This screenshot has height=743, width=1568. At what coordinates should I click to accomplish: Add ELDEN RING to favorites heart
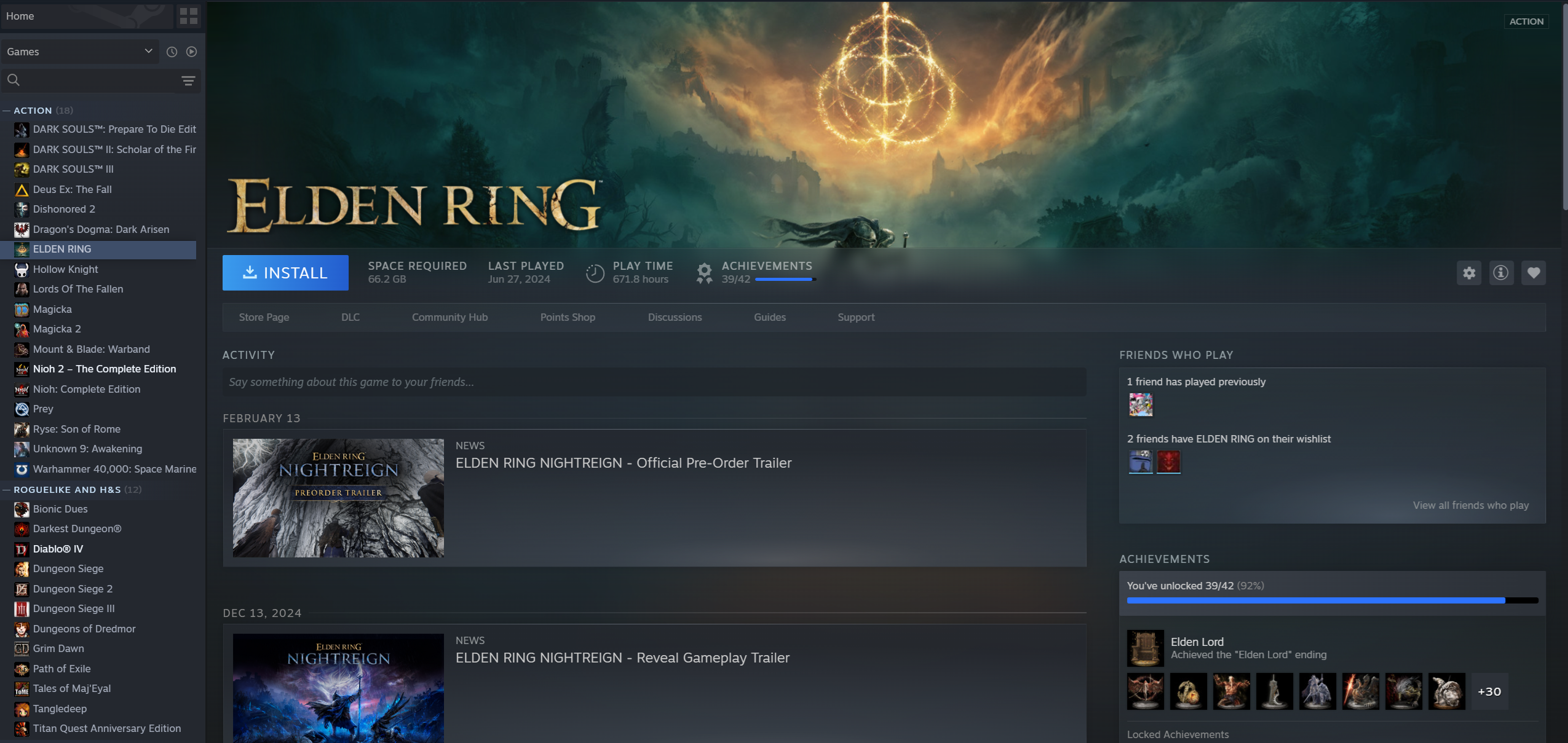pyautogui.click(x=1534, y=273)
